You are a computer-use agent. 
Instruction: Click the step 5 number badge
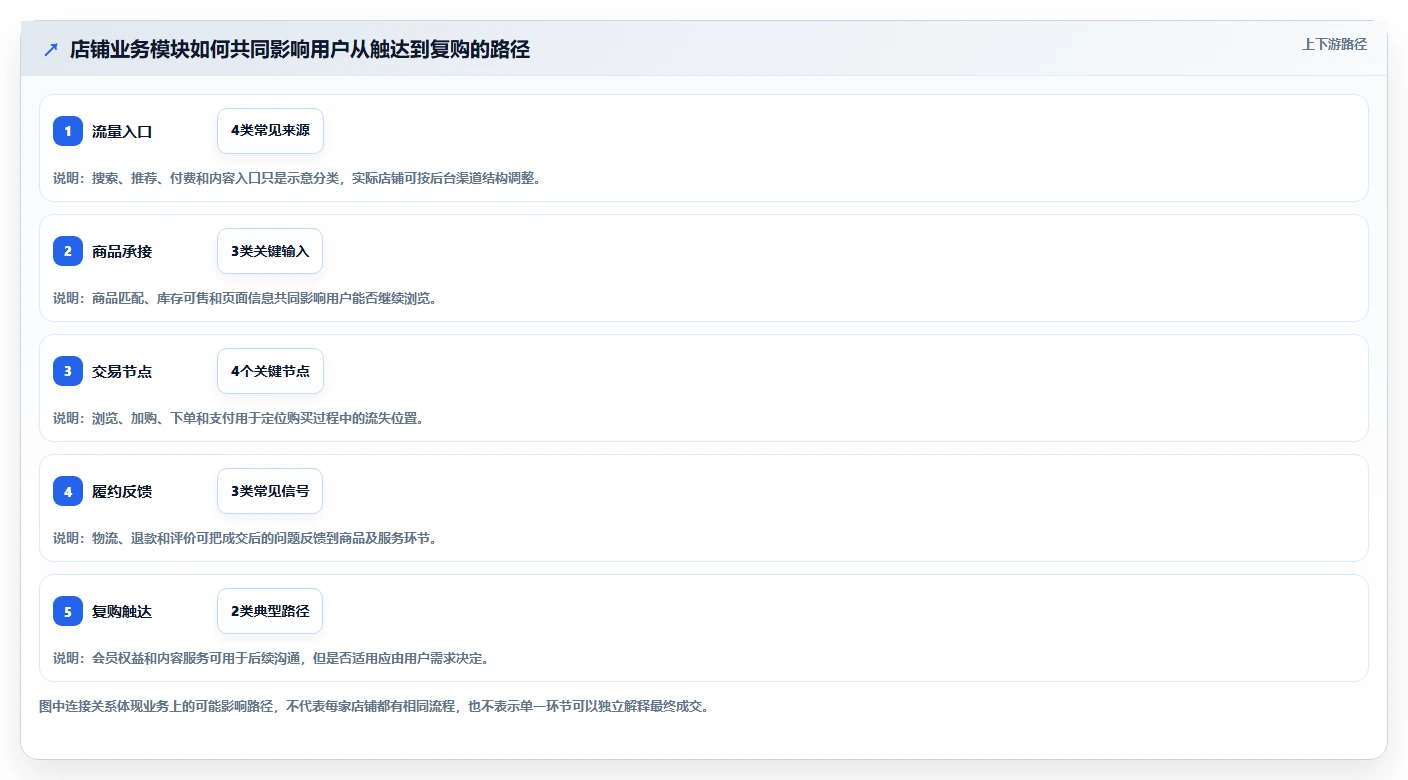[x=68, y=611]
